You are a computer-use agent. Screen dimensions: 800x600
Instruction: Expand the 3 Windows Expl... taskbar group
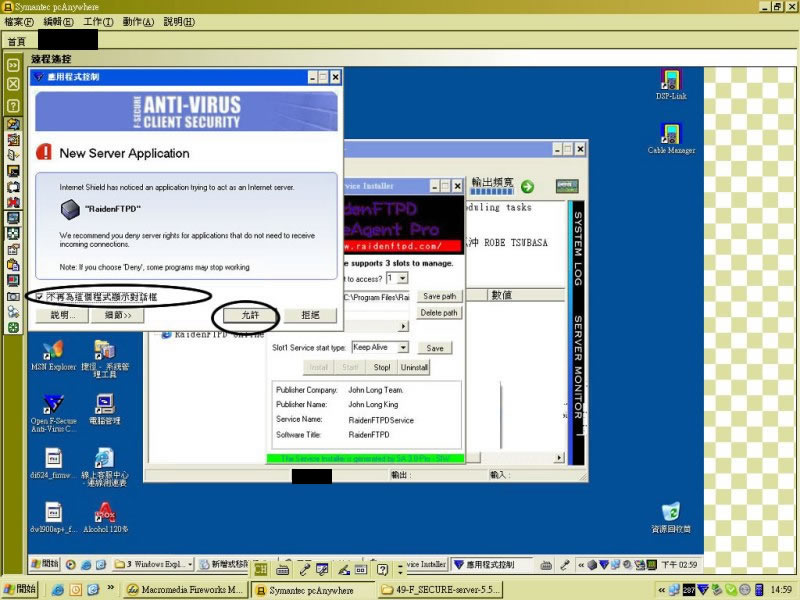click(x=190, y=564)
